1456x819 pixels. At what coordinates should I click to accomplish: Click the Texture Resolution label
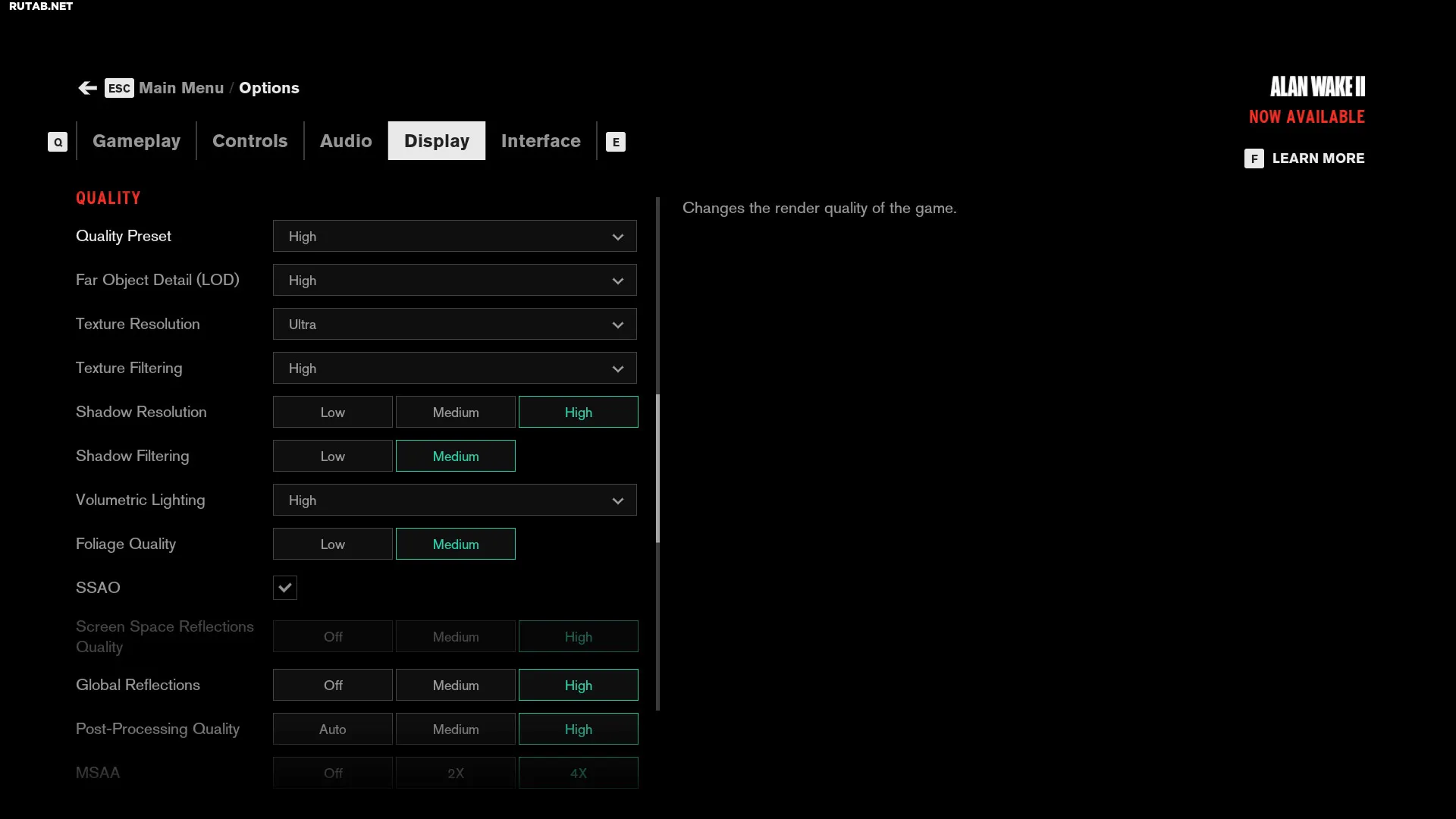[x=138, y=324]
